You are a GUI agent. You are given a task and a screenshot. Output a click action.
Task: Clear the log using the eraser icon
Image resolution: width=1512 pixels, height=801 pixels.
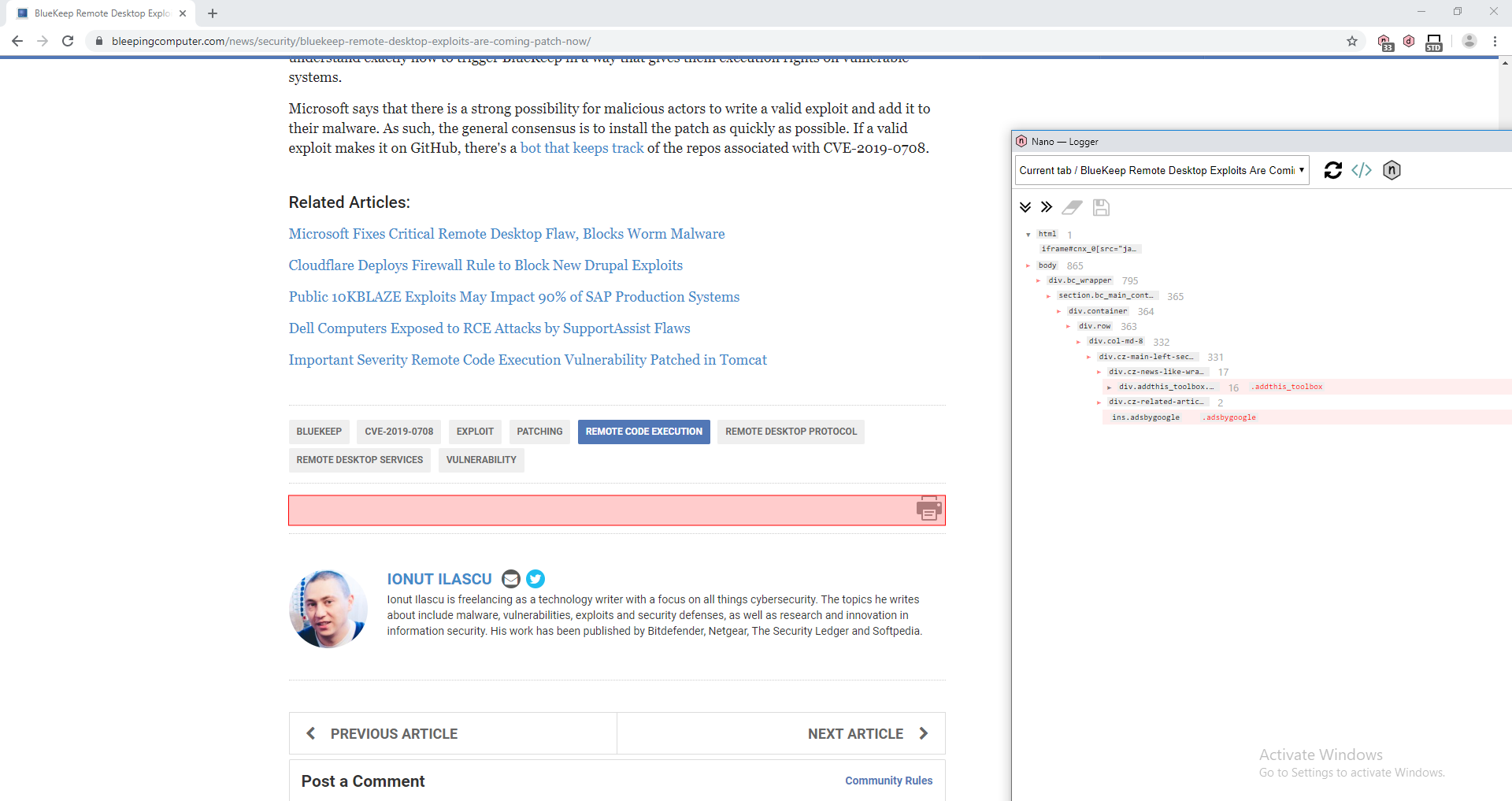[1073, 207]
